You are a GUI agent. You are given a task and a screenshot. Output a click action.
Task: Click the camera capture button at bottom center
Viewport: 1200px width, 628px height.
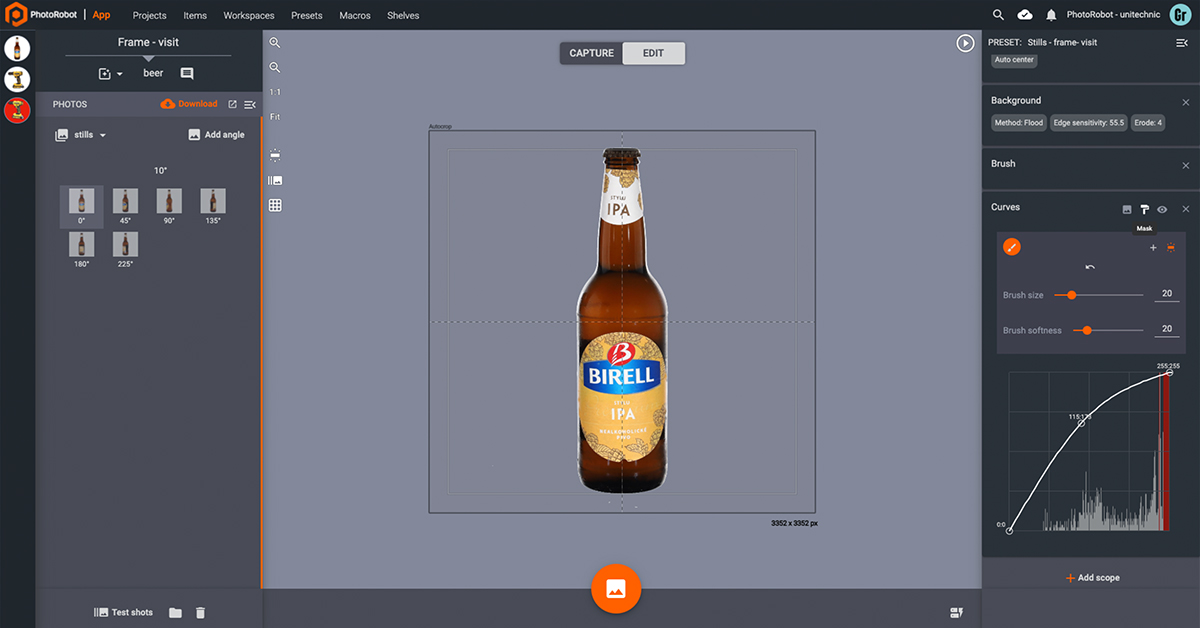pos(616,589)
